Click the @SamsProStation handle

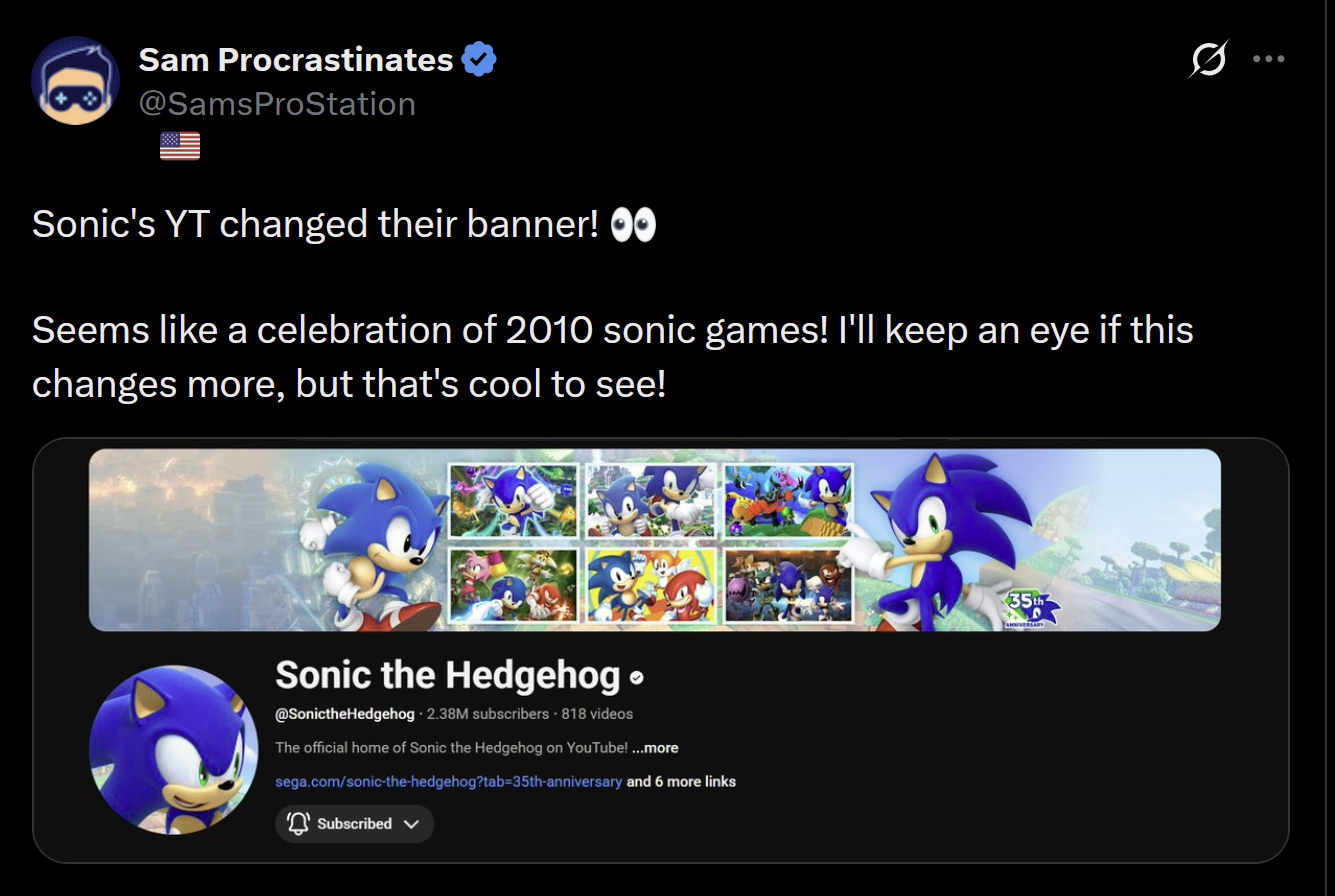tap(277, 104)
